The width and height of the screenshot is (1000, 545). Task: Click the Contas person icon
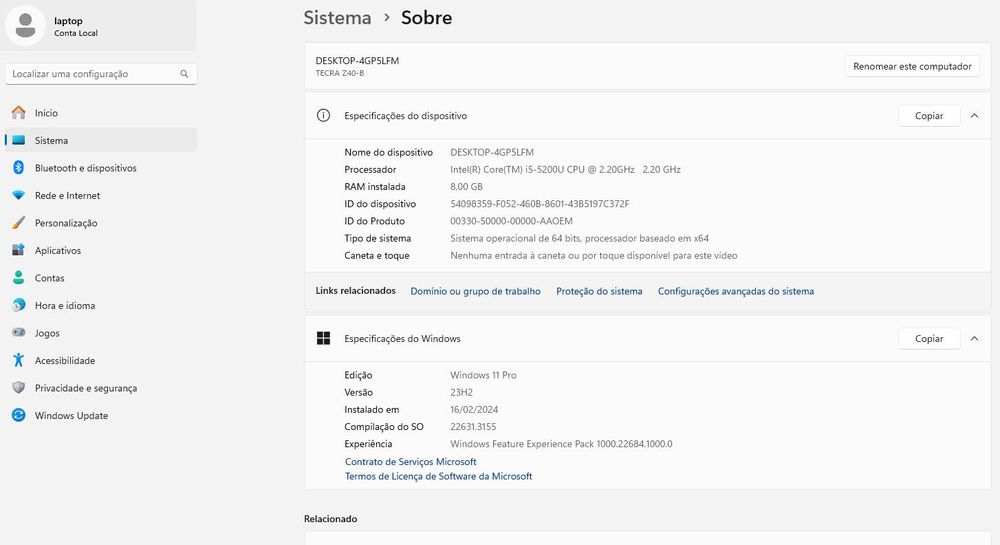pyautogui.click(x=18, y=277)
